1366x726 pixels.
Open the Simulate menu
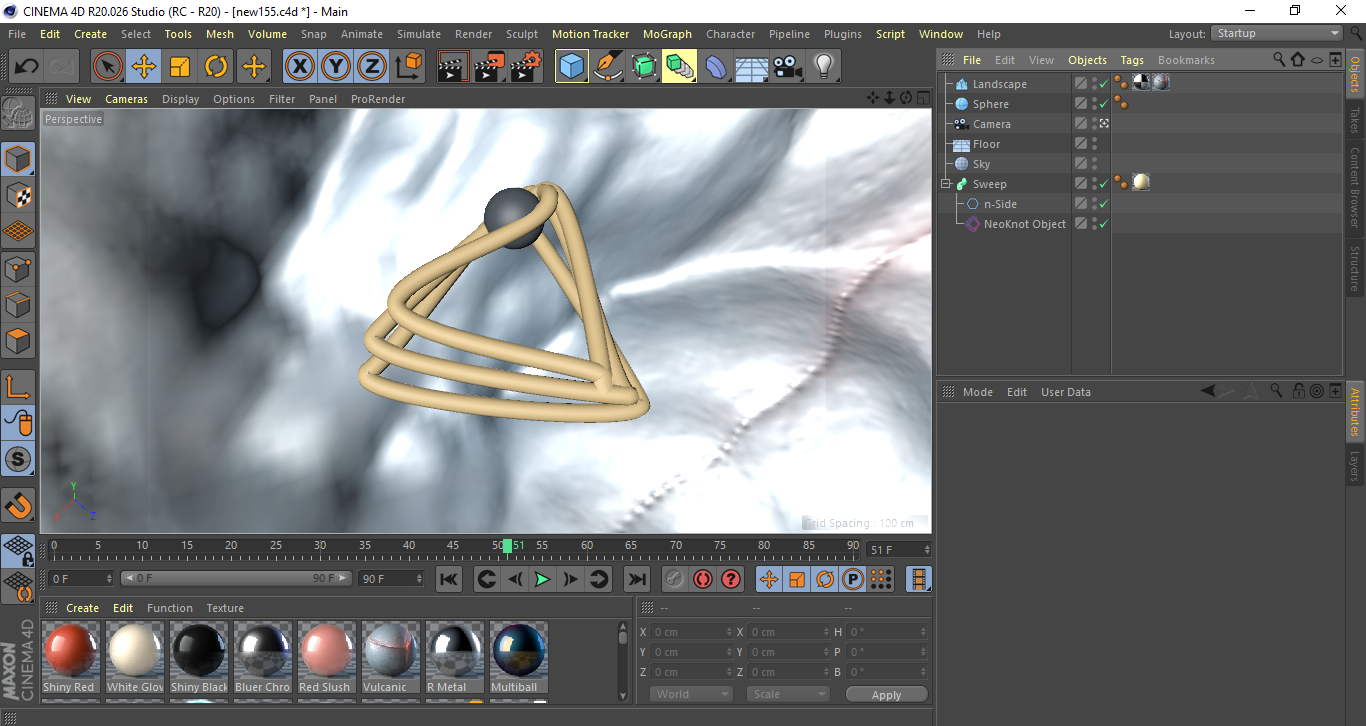(419, 34)
